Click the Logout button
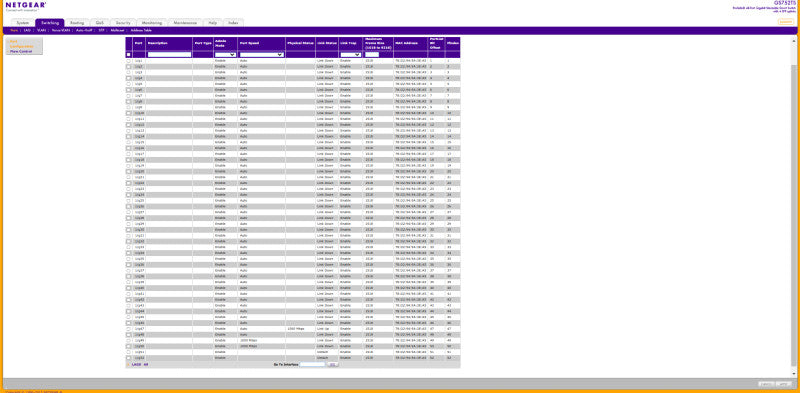This screenshot has height=393, width=800. (786, 21)
